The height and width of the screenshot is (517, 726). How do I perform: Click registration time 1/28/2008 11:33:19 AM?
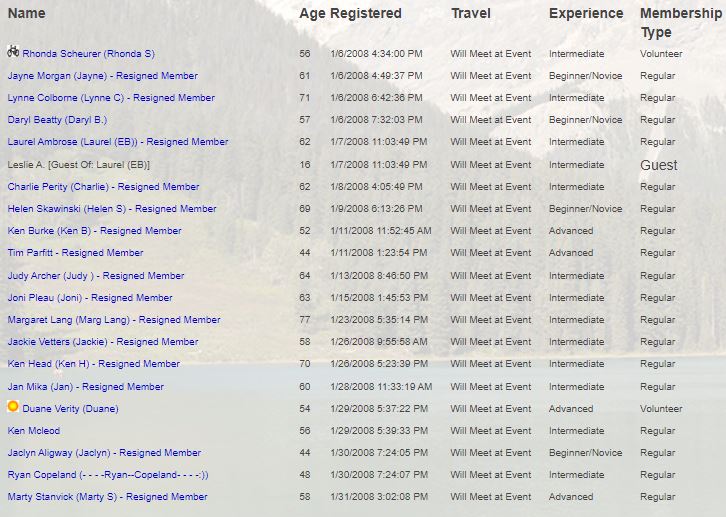tap(381, 387)
